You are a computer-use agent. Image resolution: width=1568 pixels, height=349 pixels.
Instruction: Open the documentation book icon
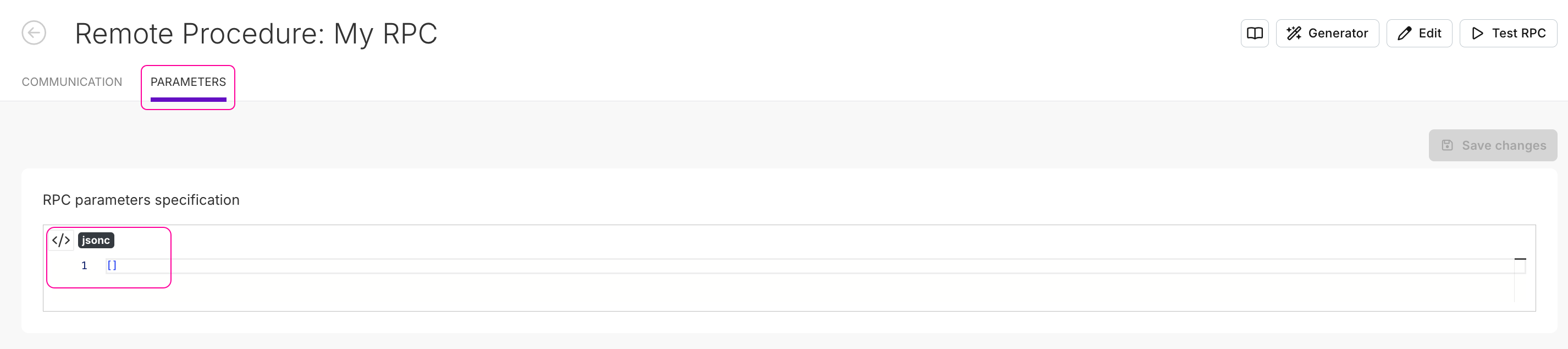tap(1255, 34)
